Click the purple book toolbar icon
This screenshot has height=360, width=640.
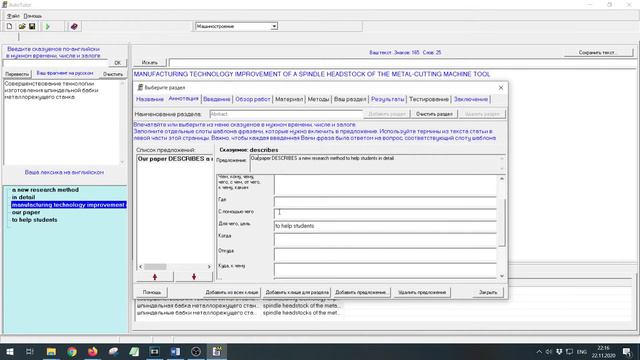[74, 26]
